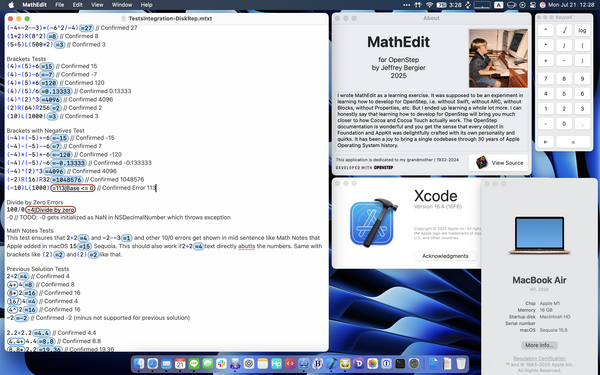
Task: Click the document icon in MathEdit title bar
Action: (x=124, y=18)
